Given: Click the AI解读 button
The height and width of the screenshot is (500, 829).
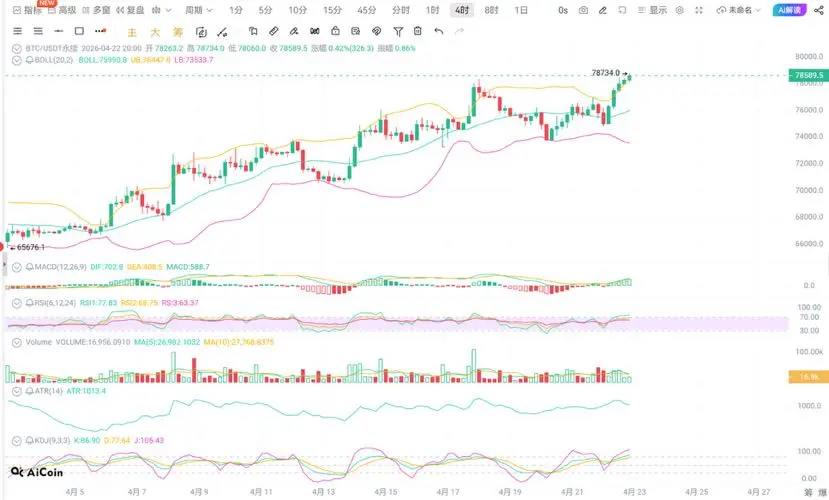Looking at the screenshot, I should 789,10.
